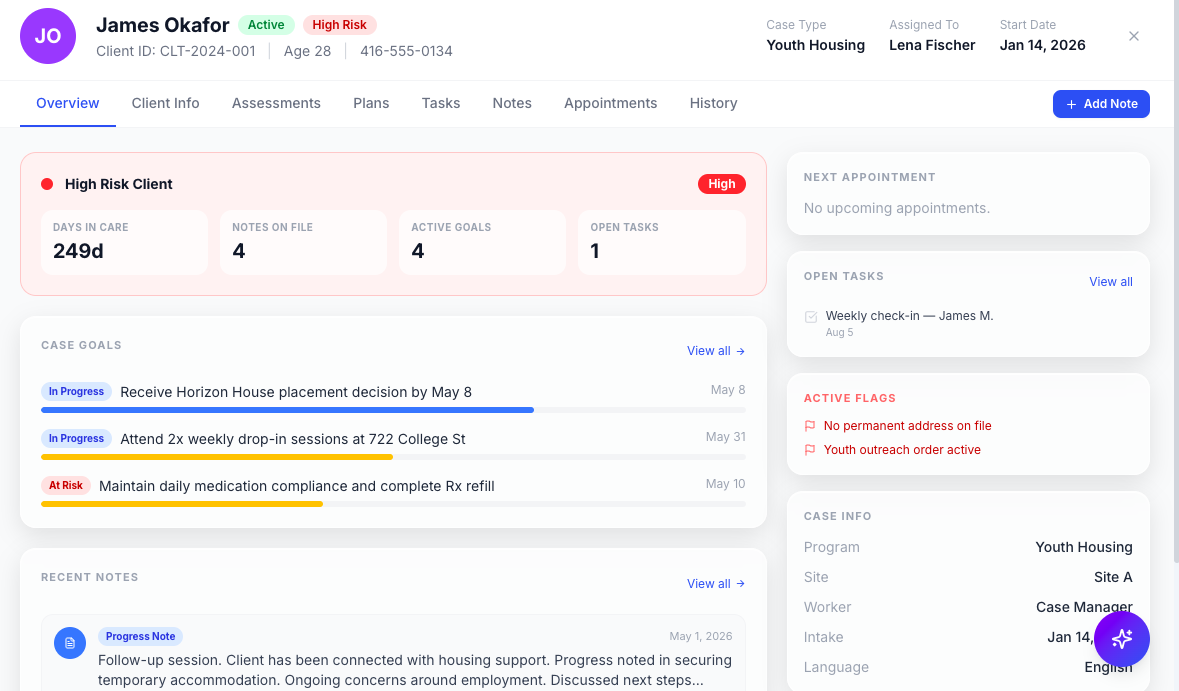Click the Days in Care stat card

(124, 242)
